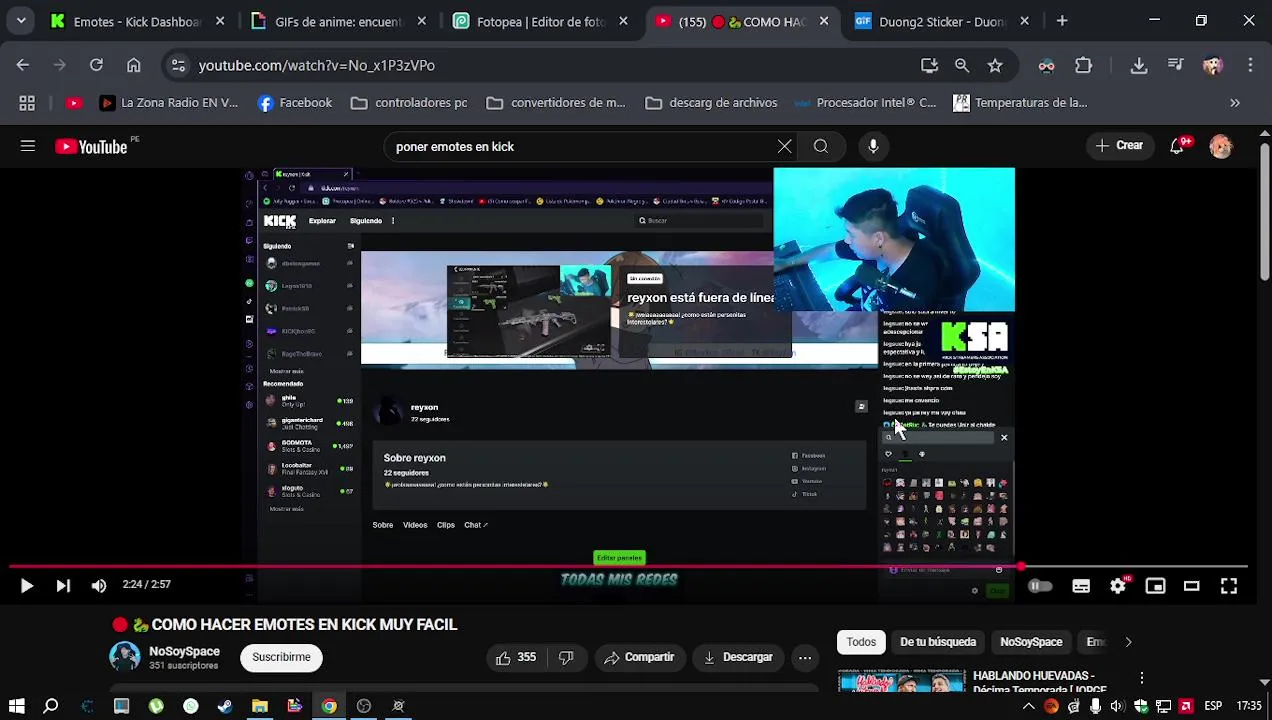View site information icon in address bar

pyautogui.click(x=178, y=65)
